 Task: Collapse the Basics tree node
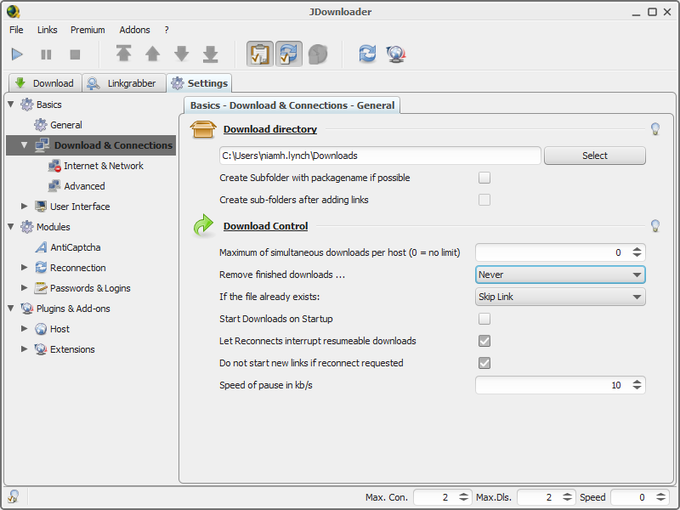[x=11, y=104]
